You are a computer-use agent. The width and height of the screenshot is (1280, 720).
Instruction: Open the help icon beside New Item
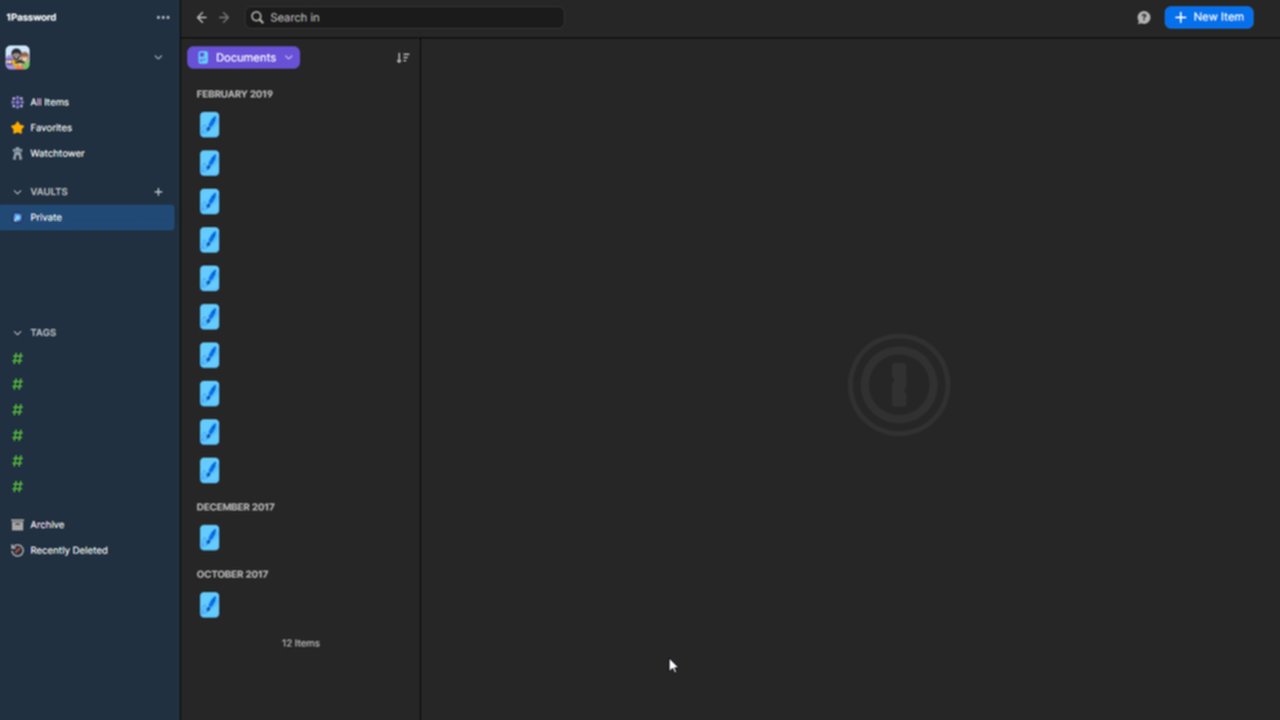[x=1144, y=17]
